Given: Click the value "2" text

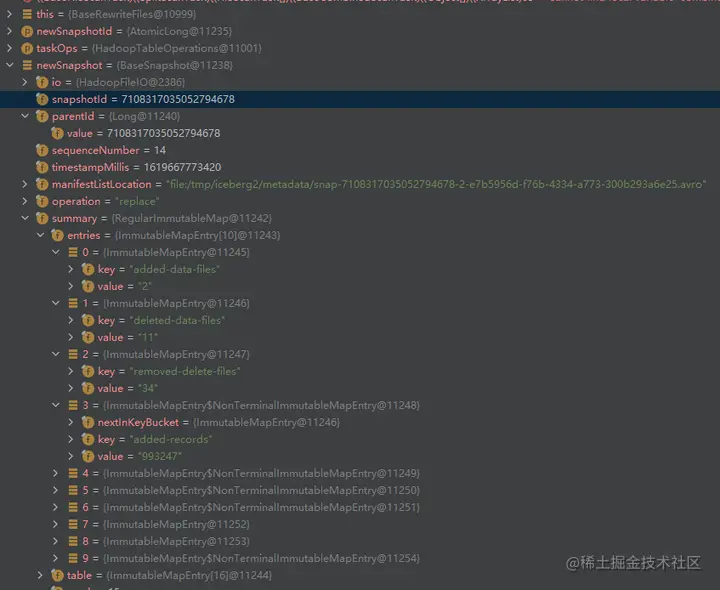Looking at the screenshot, I should [145, 286].
